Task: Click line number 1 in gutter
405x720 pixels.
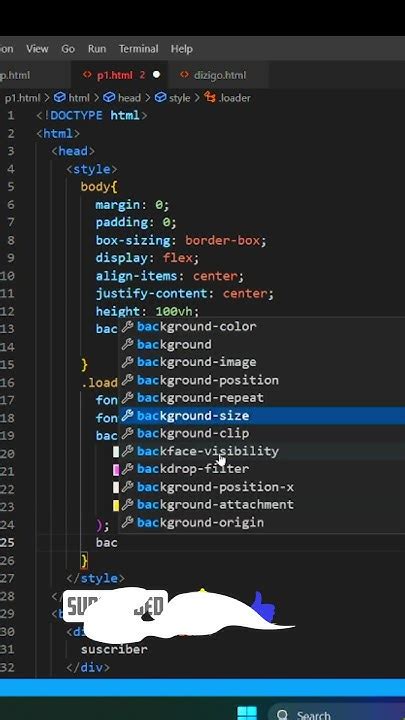Action: pyautogui.click(x=11, y=115)
